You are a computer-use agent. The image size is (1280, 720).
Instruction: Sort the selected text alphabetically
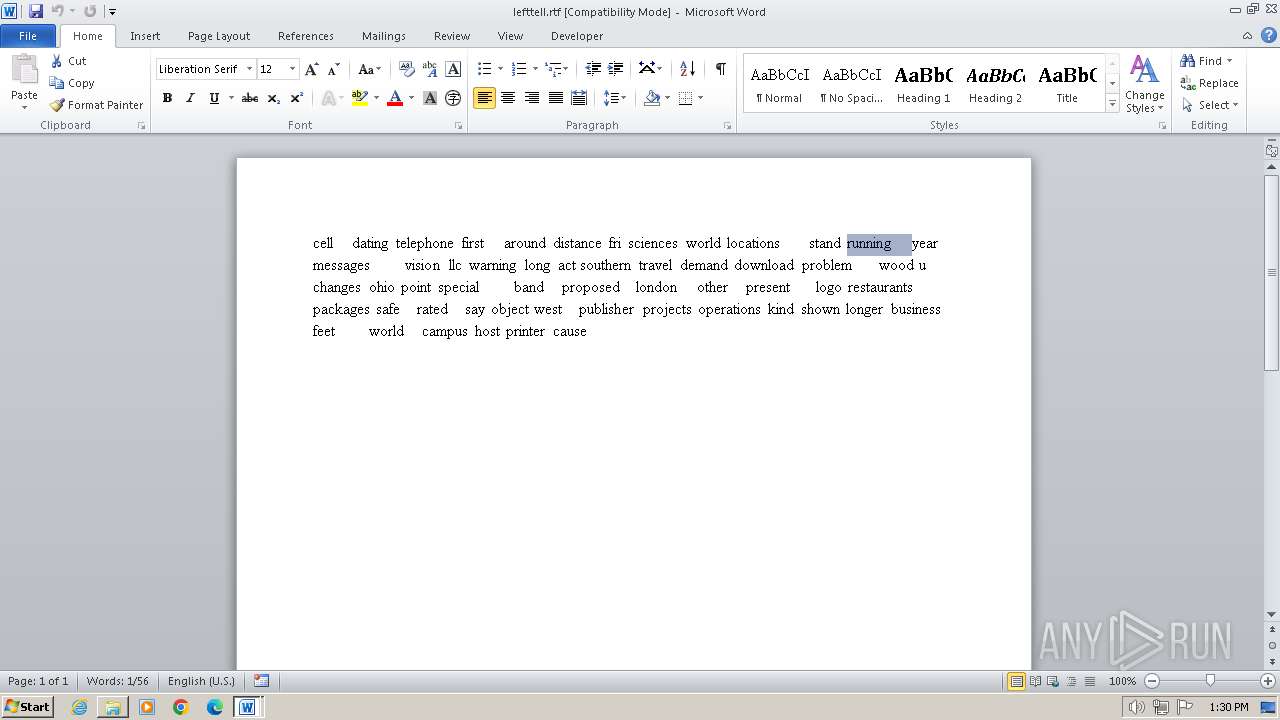pos(687,69)
